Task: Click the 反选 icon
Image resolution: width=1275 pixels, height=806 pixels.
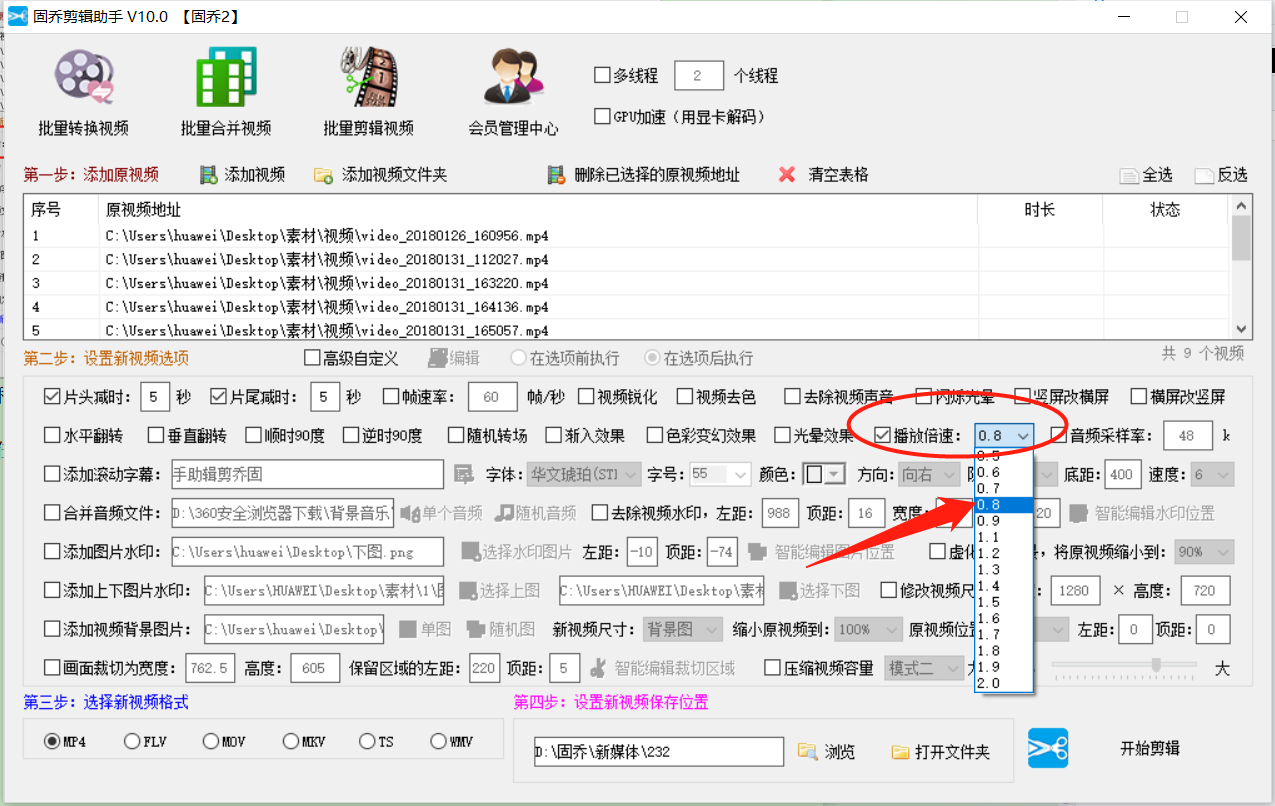Action: [x=1204, y=175]
